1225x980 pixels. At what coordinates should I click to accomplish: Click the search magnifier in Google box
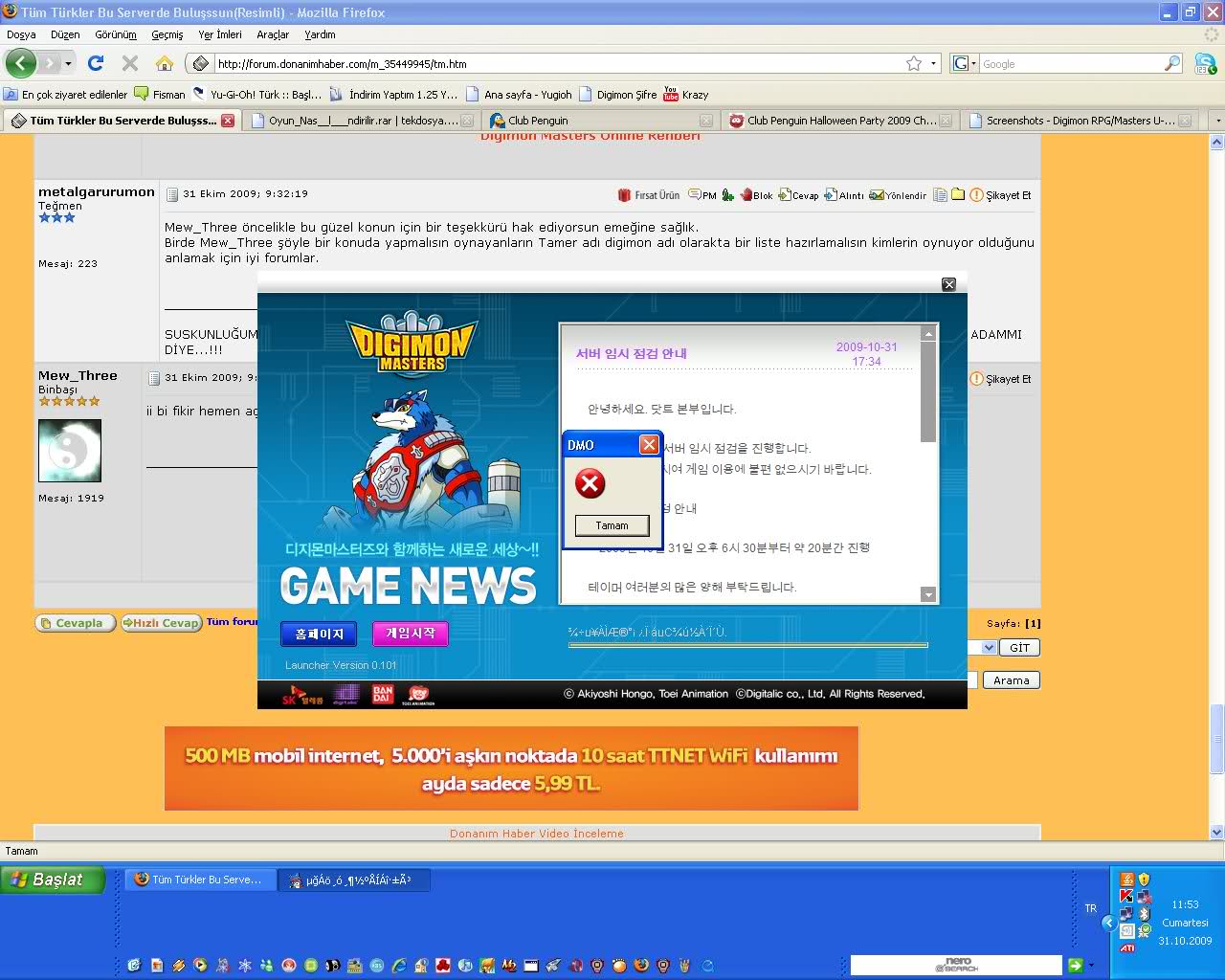pyautogui.click(x=1171, y=63)
